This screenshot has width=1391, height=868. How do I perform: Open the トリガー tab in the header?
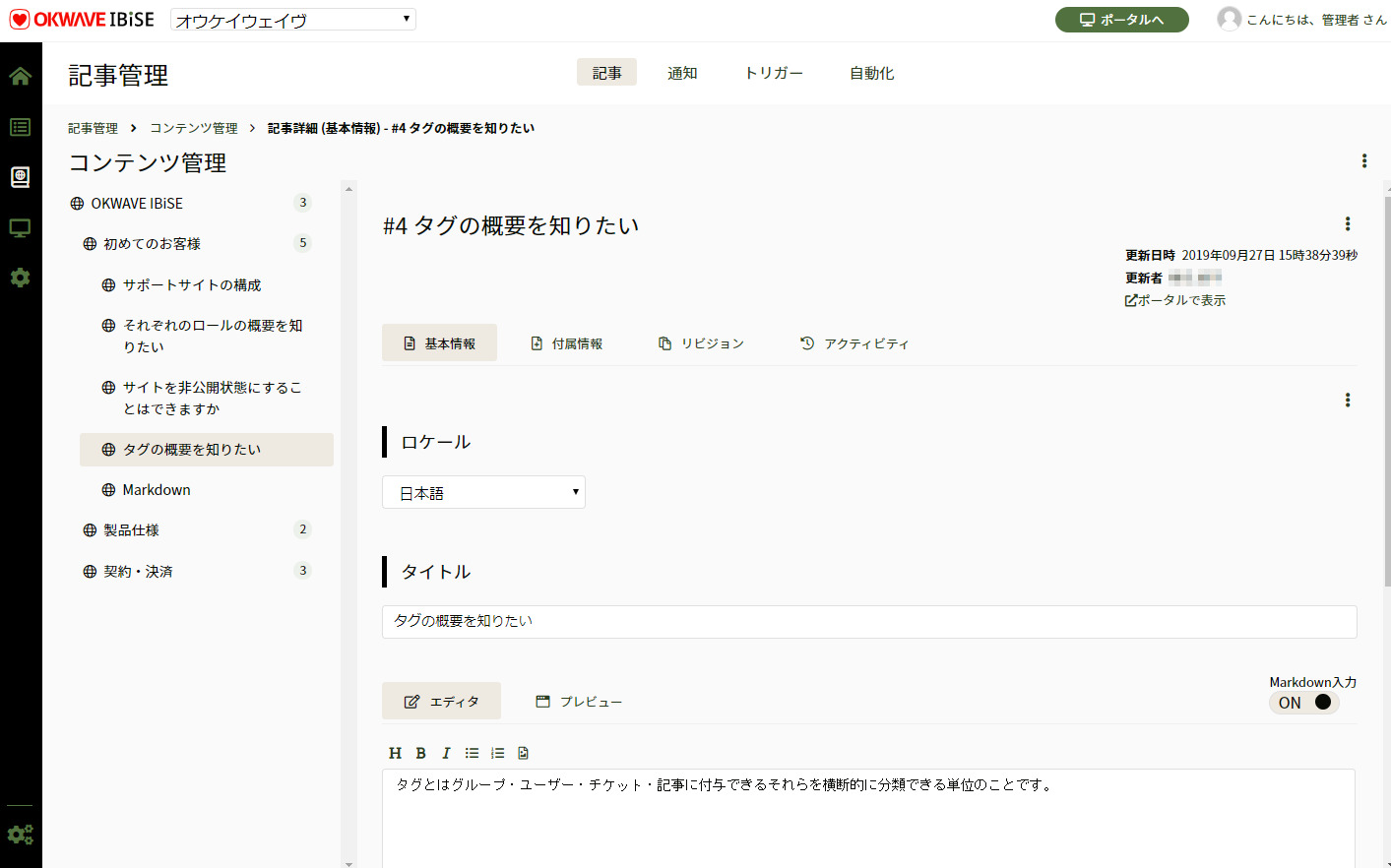[x=774, y=72]
